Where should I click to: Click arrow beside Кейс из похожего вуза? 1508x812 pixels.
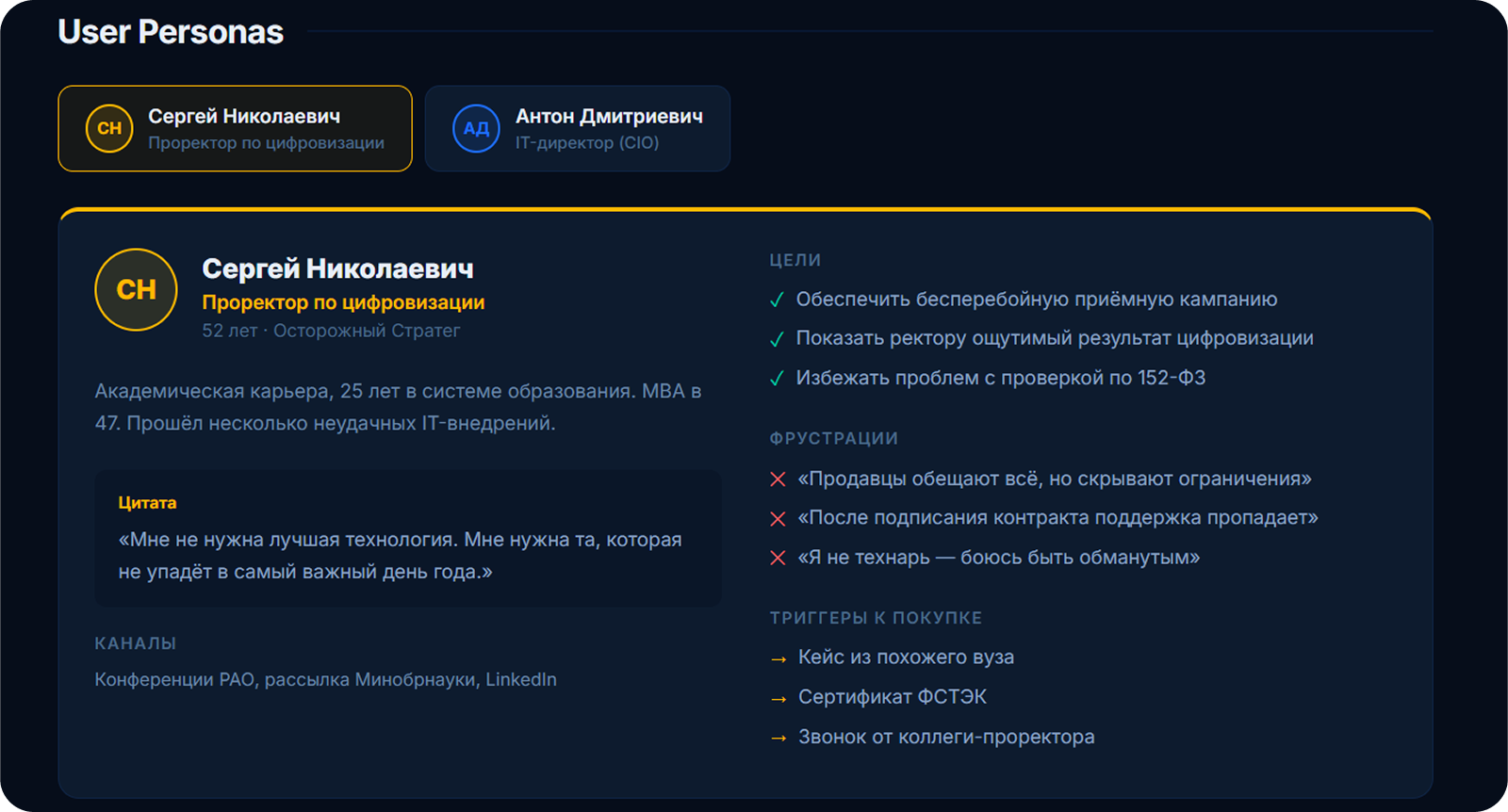point(779,659)
